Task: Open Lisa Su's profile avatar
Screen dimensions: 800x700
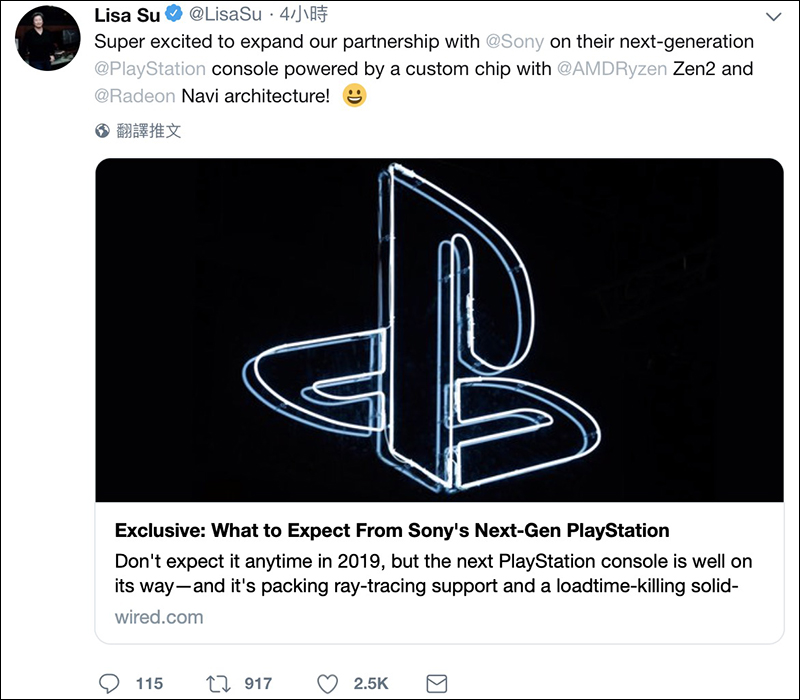Action: coord(47,38)
